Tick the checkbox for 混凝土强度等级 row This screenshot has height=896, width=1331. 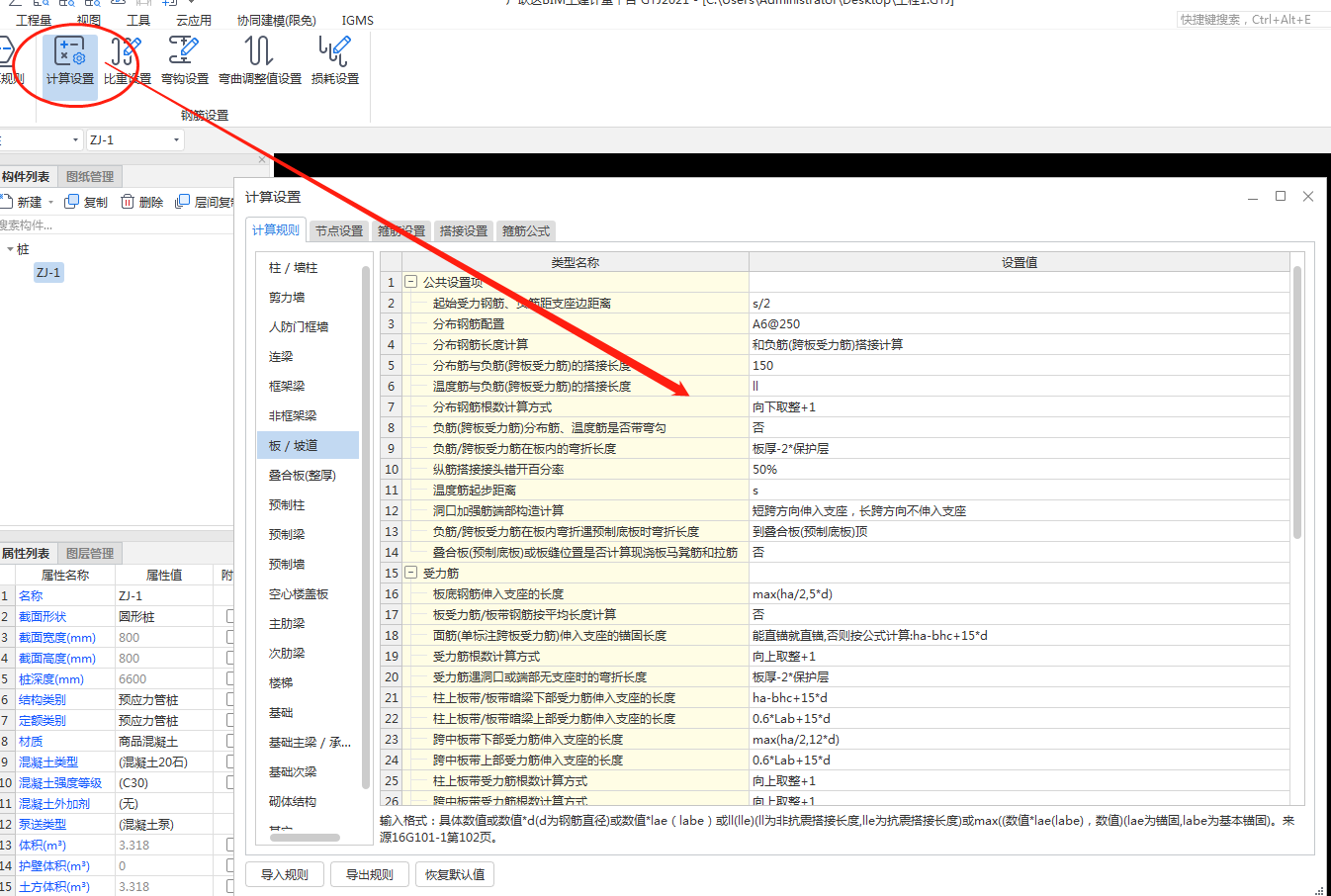click(229, 782)
